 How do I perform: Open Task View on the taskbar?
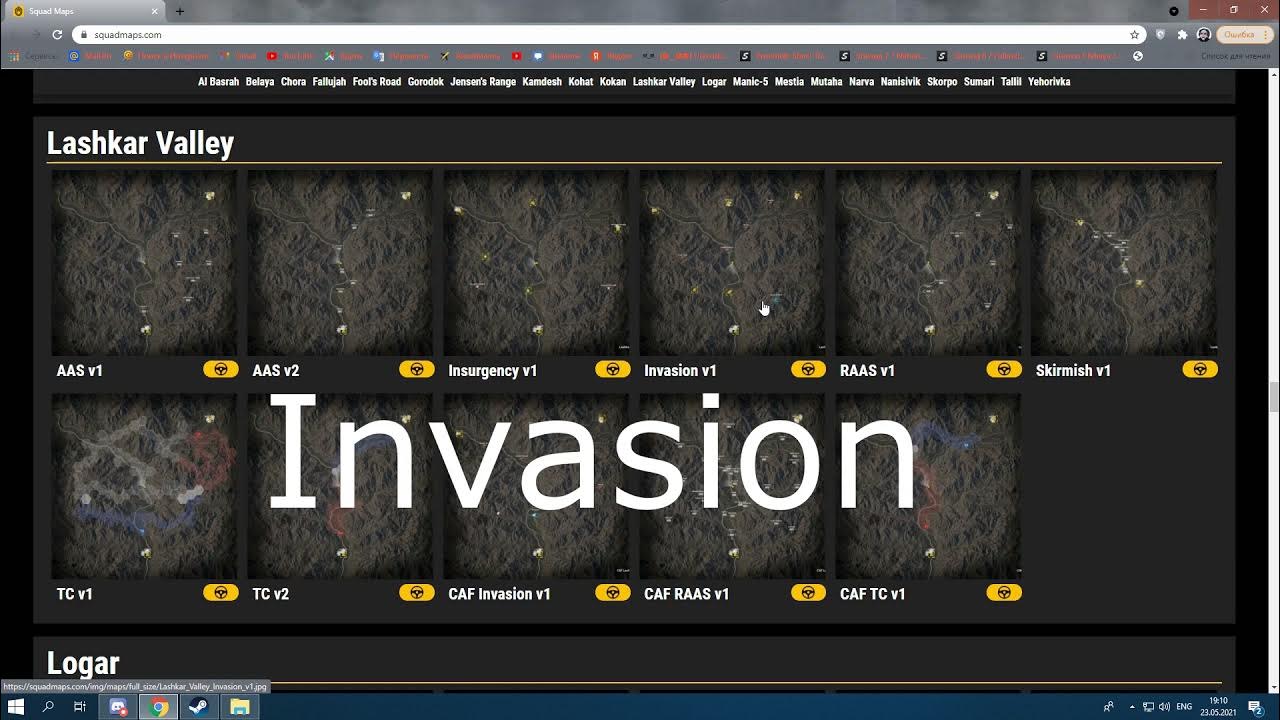[80, 707]
